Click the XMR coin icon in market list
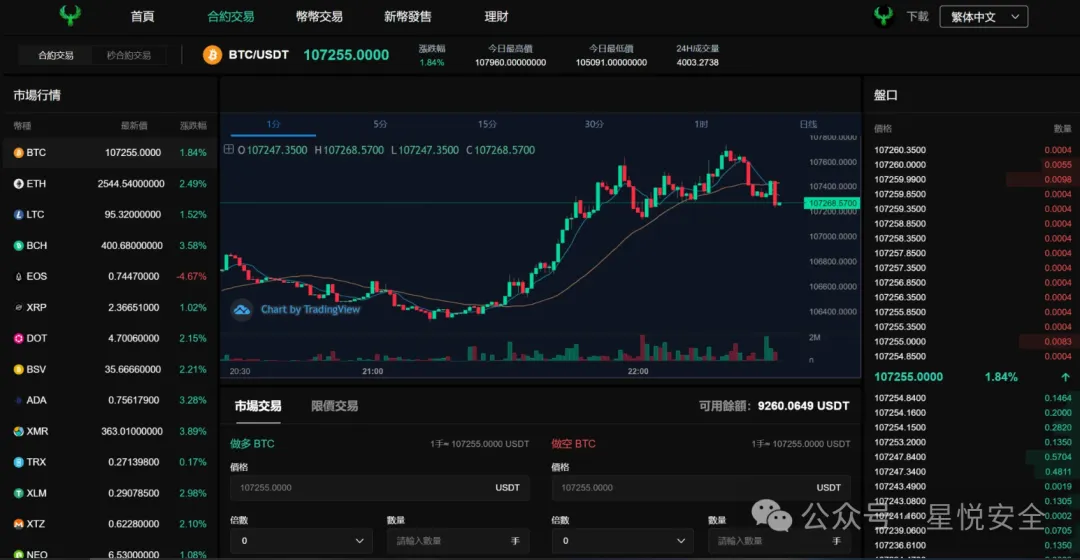Image resolution: width=1080 pixels, height=560 pixels. tap(19, 431)
